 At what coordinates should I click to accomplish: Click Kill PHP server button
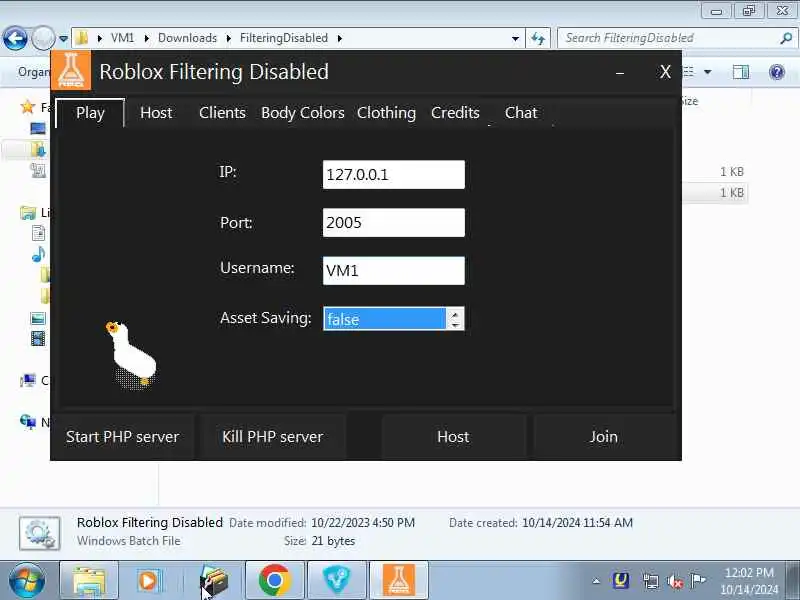point(272,437)
